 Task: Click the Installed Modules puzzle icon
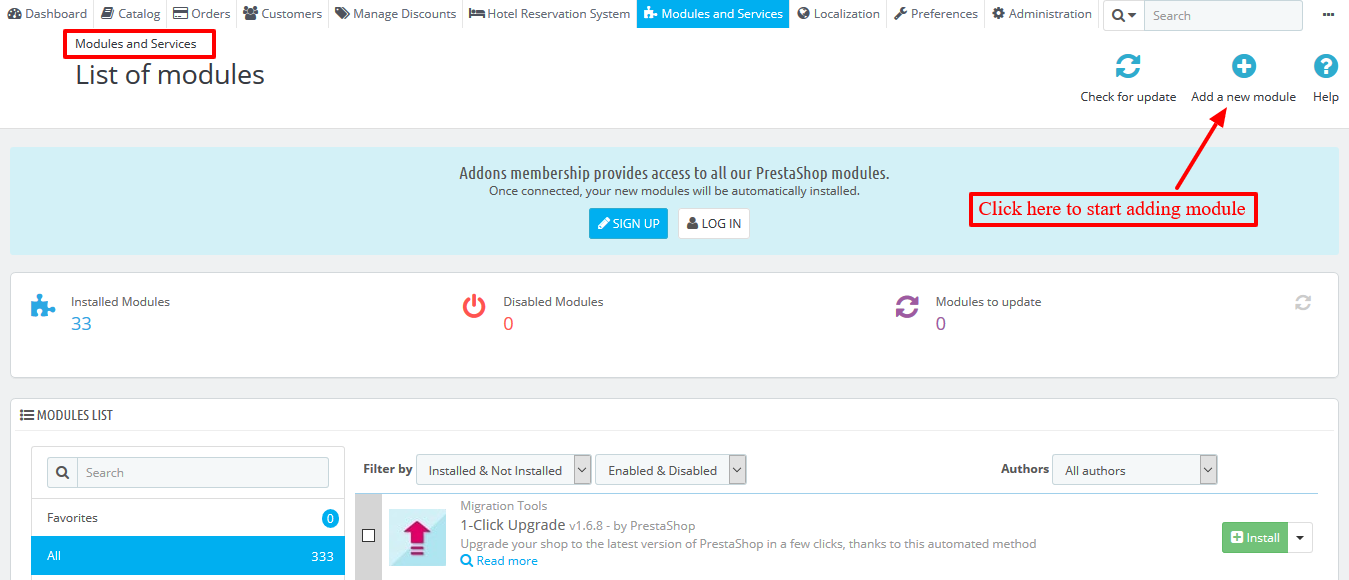pos(43,306)
